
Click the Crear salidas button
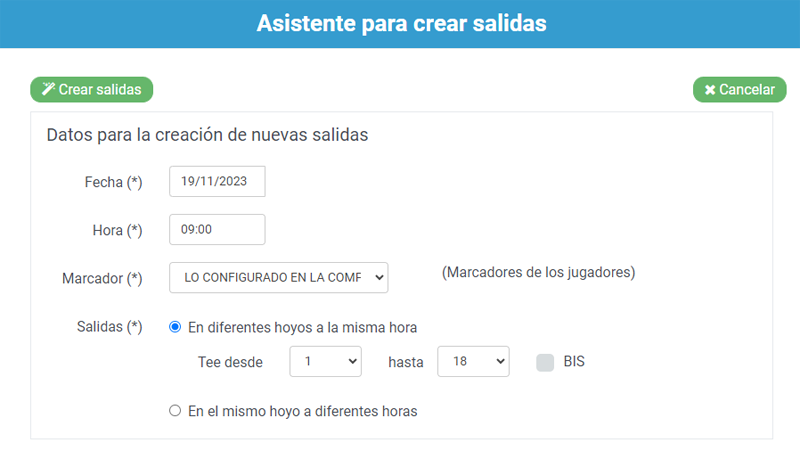coord(92,89)
